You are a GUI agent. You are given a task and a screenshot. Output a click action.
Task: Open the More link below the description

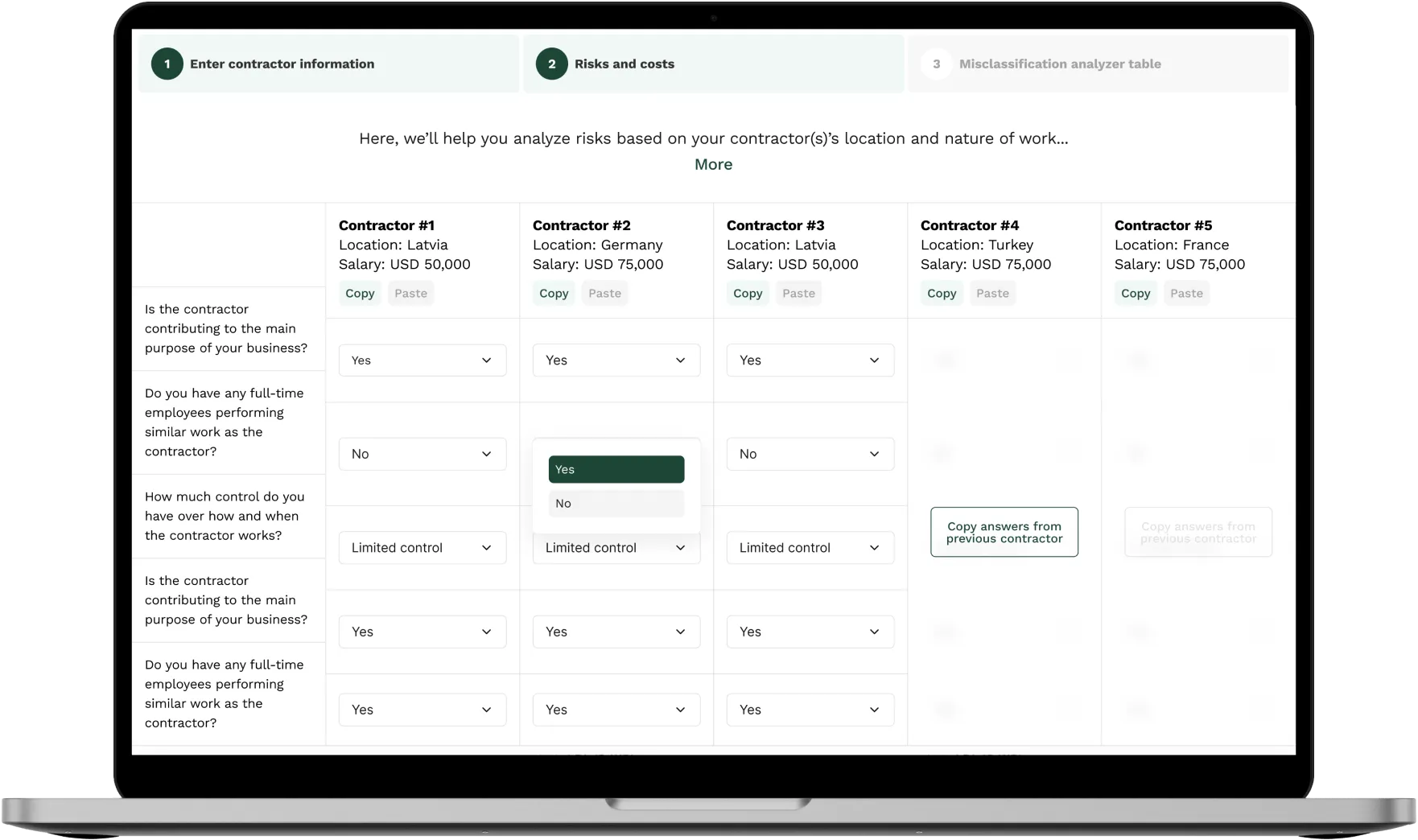(x=713, y=164)
